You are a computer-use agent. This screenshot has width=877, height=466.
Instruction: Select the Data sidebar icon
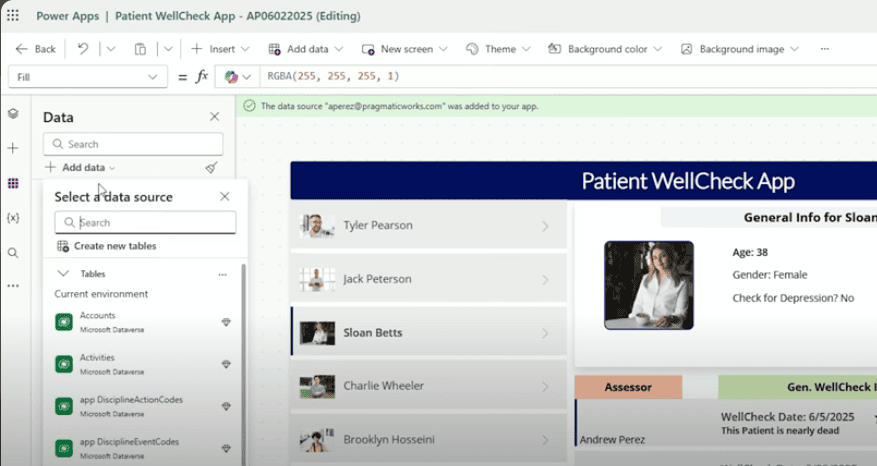point(13,183)
